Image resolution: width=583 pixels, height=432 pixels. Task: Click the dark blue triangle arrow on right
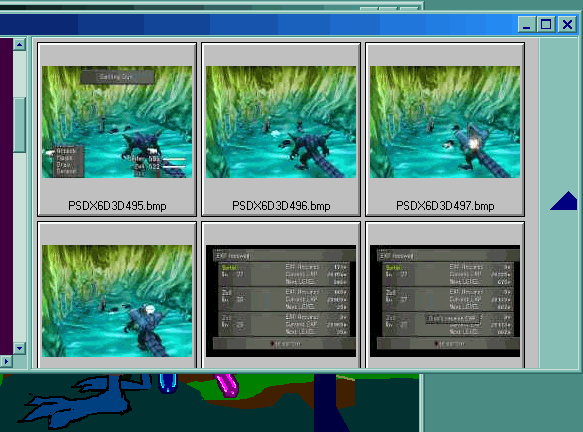[564, 201]
